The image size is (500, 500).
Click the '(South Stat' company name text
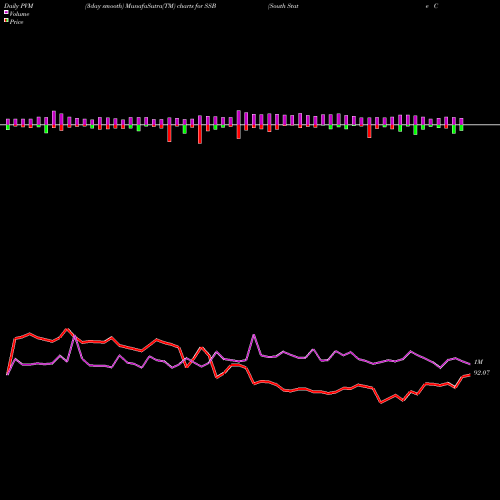point(283,6)
